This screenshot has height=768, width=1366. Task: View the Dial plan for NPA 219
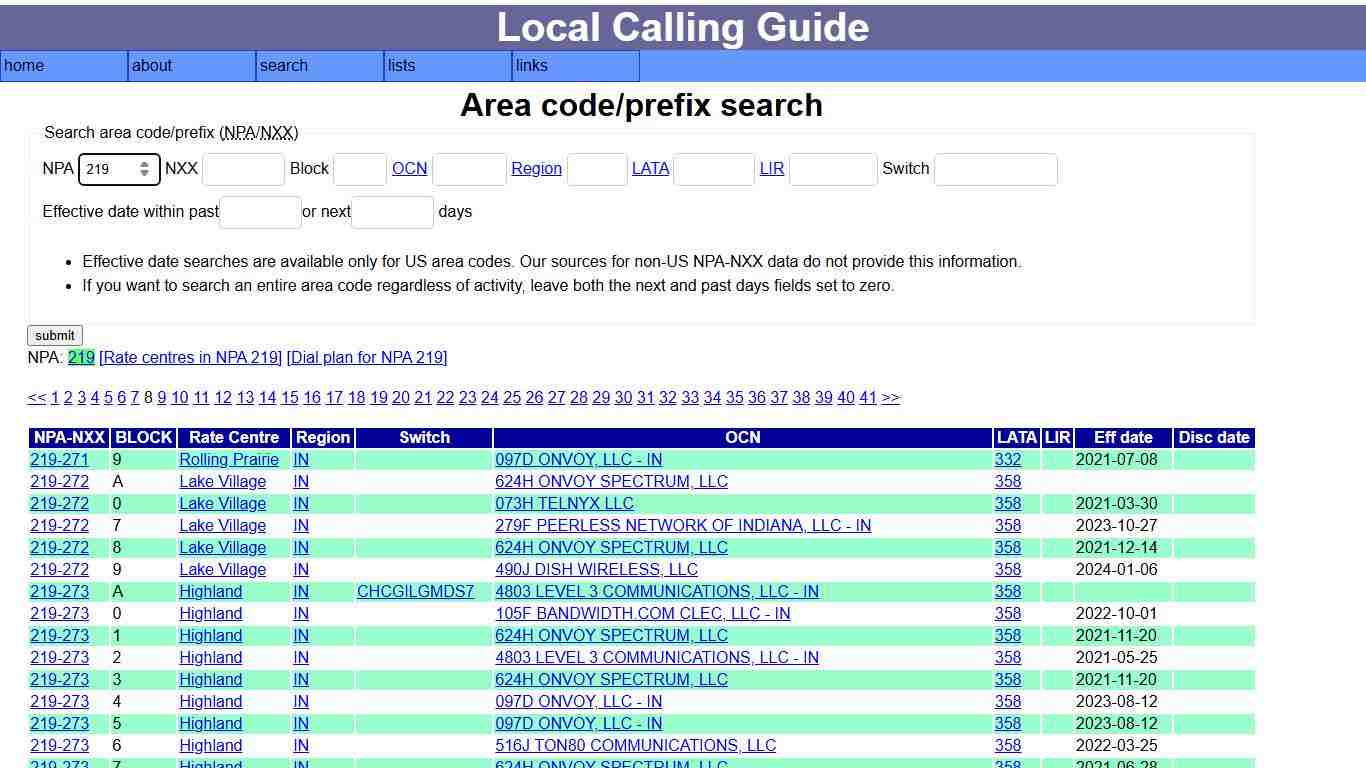(367, 357)
